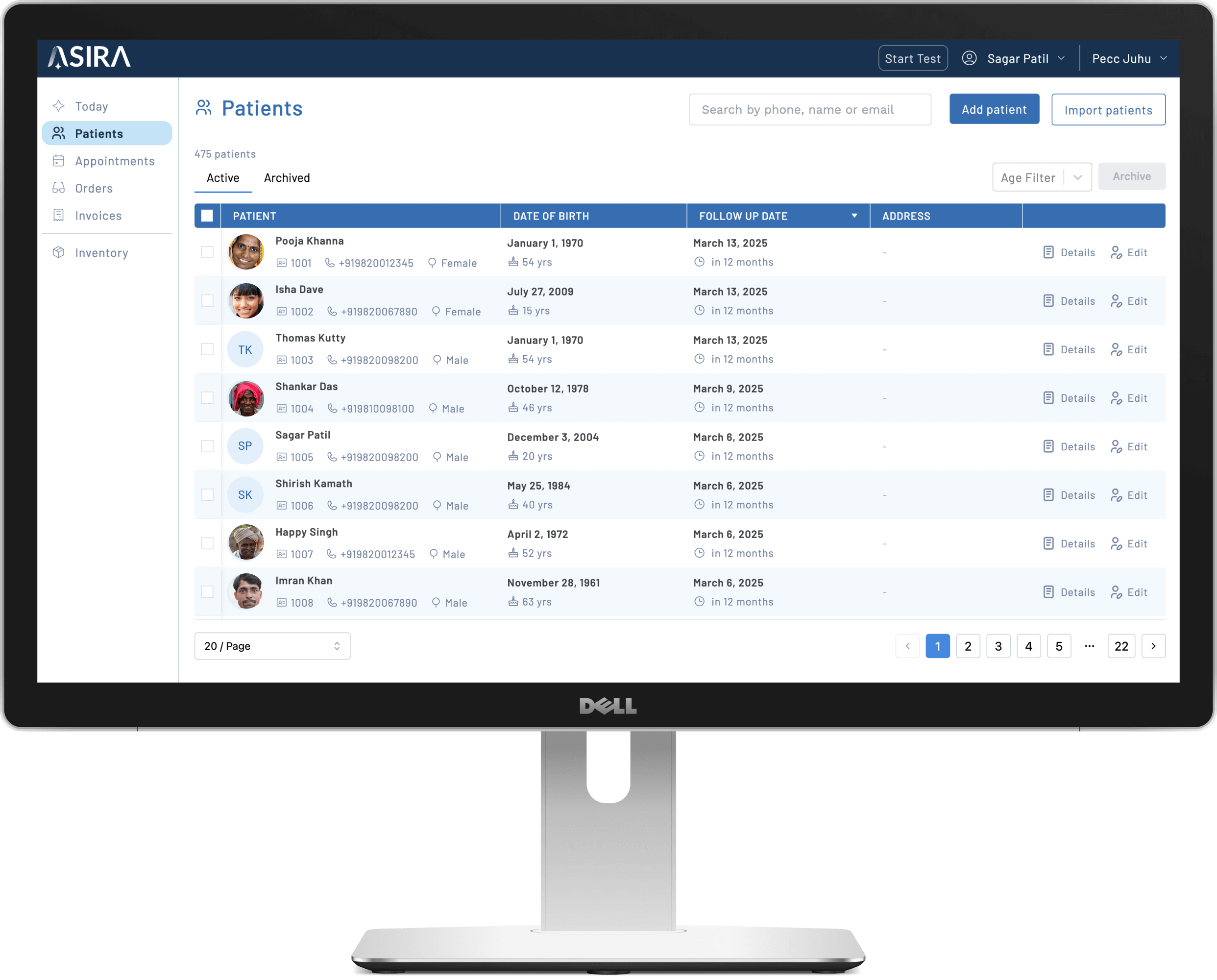The height and width of the screenshot is (980, 1217).
Task: Click the Invoices sidebar icon
Action: [58, 215]
